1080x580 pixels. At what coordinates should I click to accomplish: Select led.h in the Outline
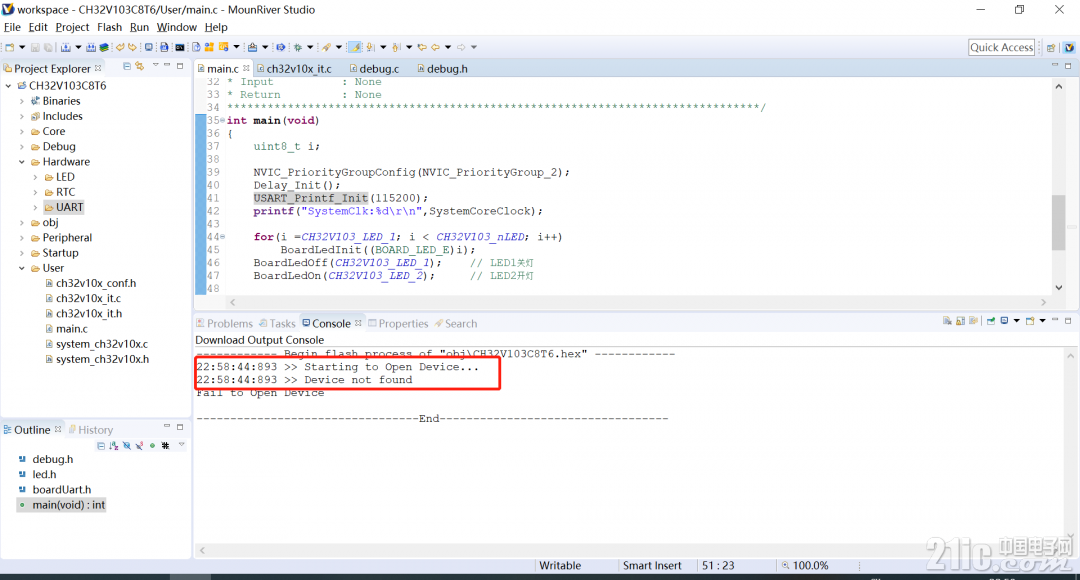(x=37, y=475)
